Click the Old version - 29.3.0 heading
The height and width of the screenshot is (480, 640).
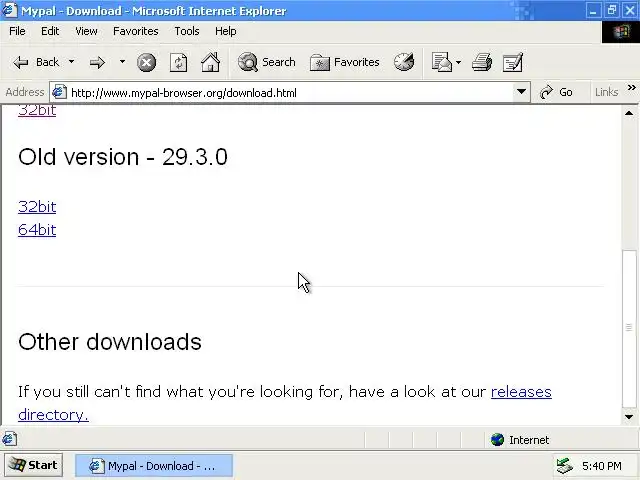coord(123,157)
